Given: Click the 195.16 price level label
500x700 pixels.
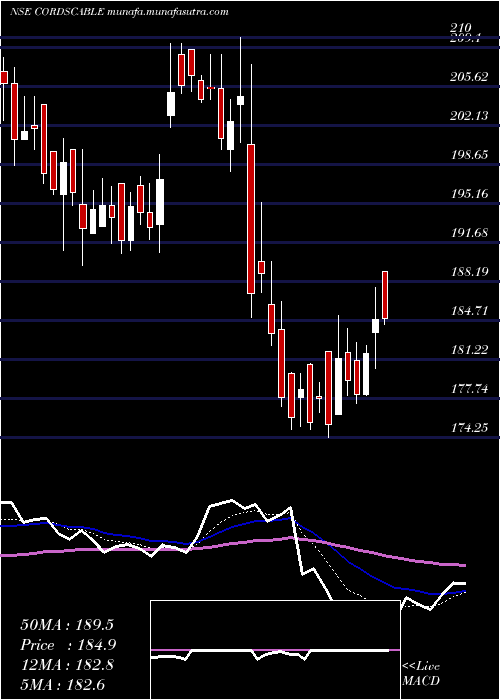Looking at the screenshot, I should [469, 194].
